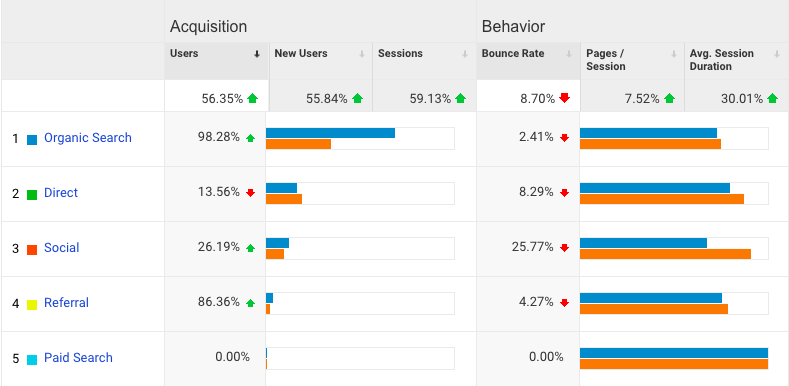
Task: Select the Behavior section heading
Action: 513,26
